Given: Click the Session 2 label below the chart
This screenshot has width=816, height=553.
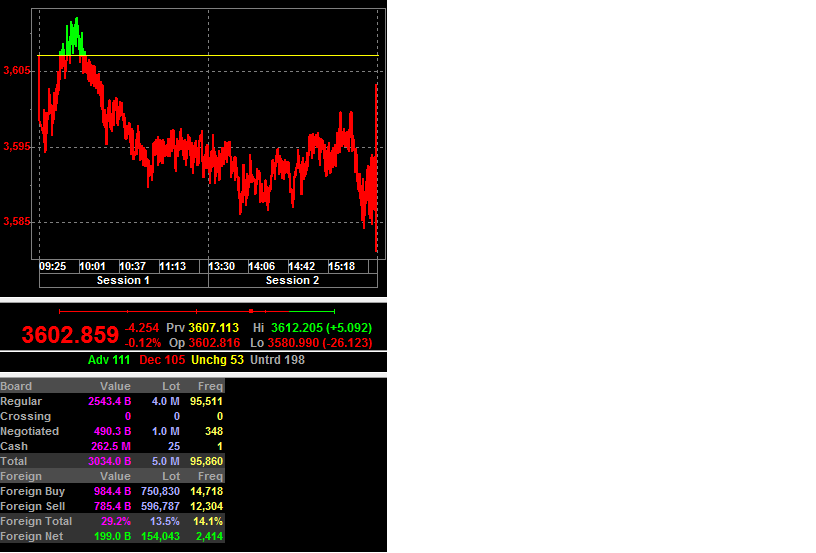Looking at the screenshot, I should pyautogui.click(x=292, y=280).
